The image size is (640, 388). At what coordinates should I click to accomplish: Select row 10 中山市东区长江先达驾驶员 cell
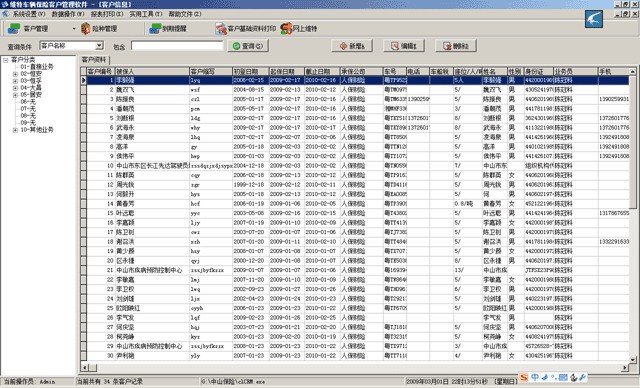coord(152,166)
